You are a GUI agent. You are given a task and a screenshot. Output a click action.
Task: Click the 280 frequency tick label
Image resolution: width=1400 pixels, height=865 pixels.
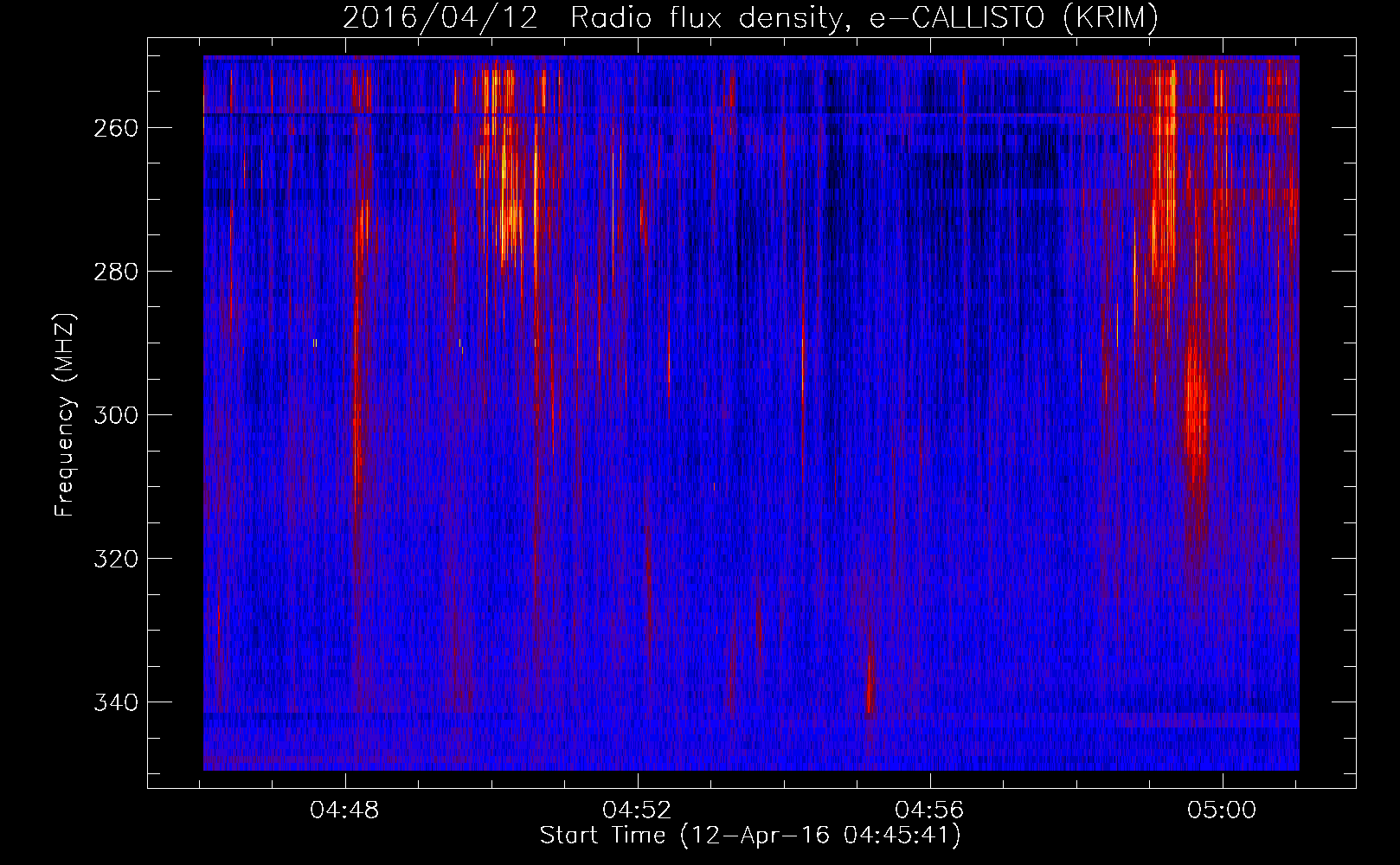[115, 272]
